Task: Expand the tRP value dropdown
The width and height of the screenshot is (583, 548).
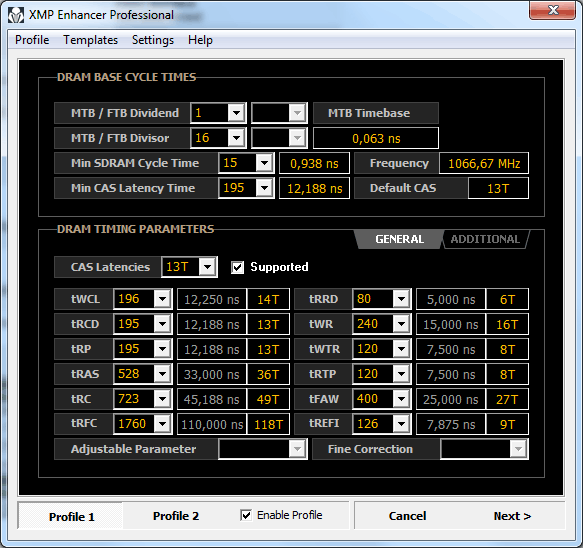Action: (x=162, y=349)
